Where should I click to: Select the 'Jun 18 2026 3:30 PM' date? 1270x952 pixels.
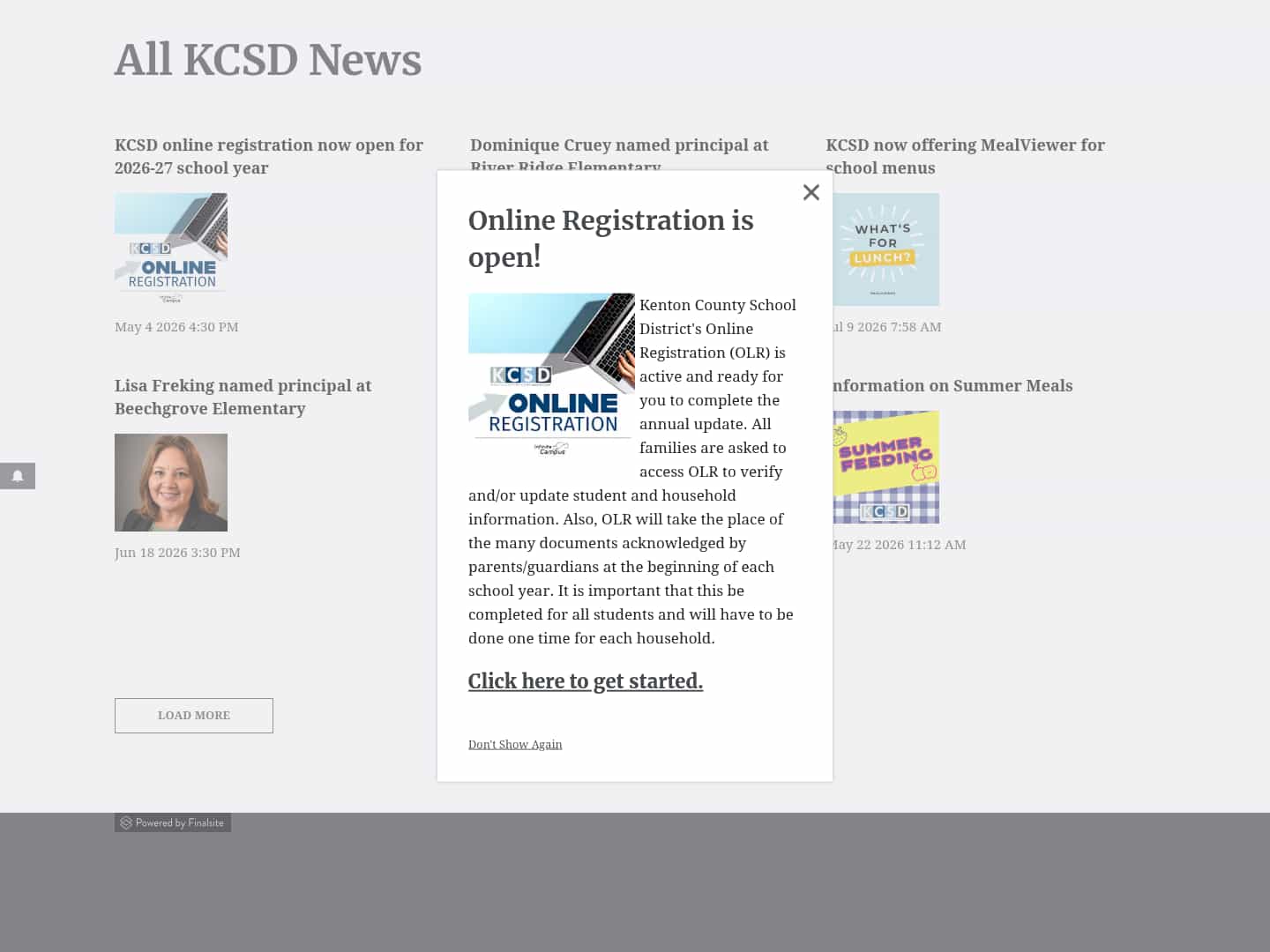(177, 553)
